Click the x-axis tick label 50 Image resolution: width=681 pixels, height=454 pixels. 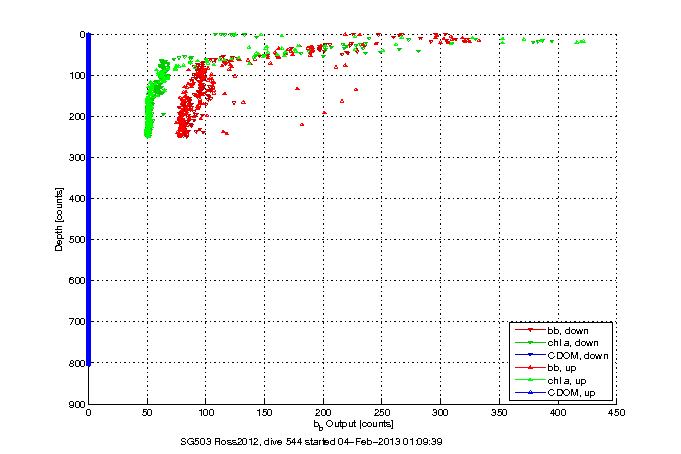tap(147, 413)
